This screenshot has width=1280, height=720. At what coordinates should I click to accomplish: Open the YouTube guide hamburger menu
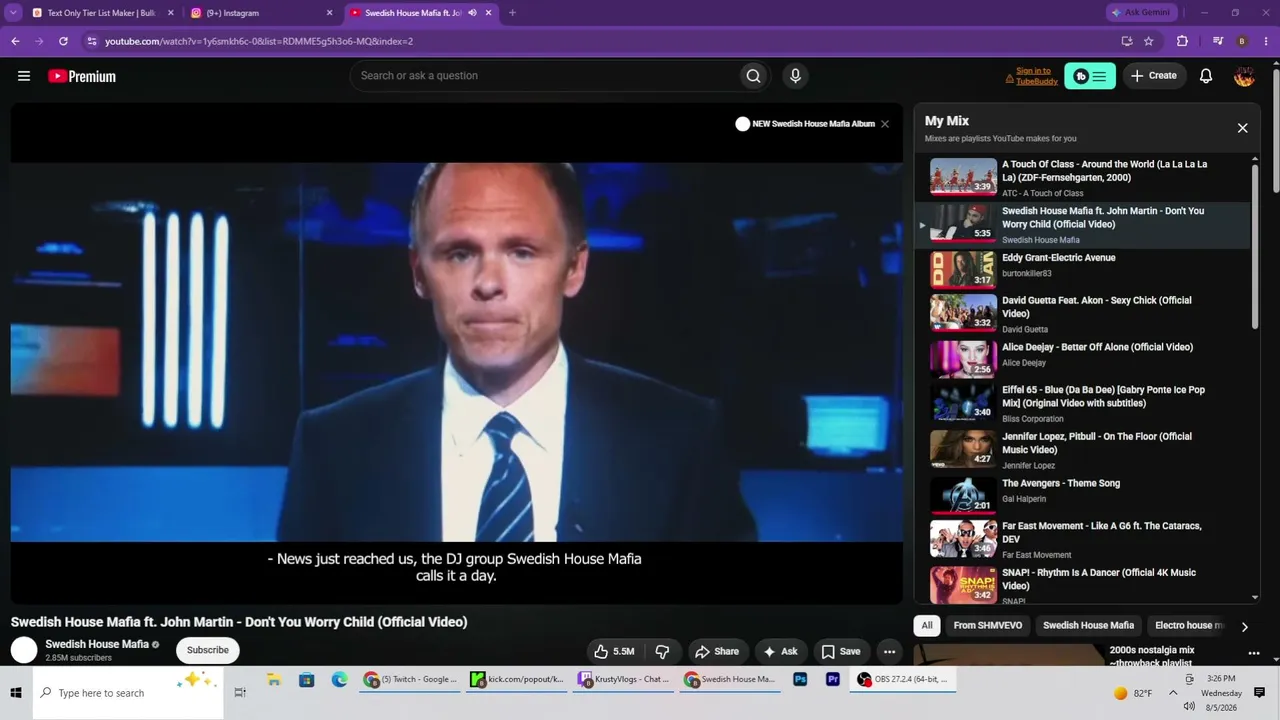coord(24,76)
